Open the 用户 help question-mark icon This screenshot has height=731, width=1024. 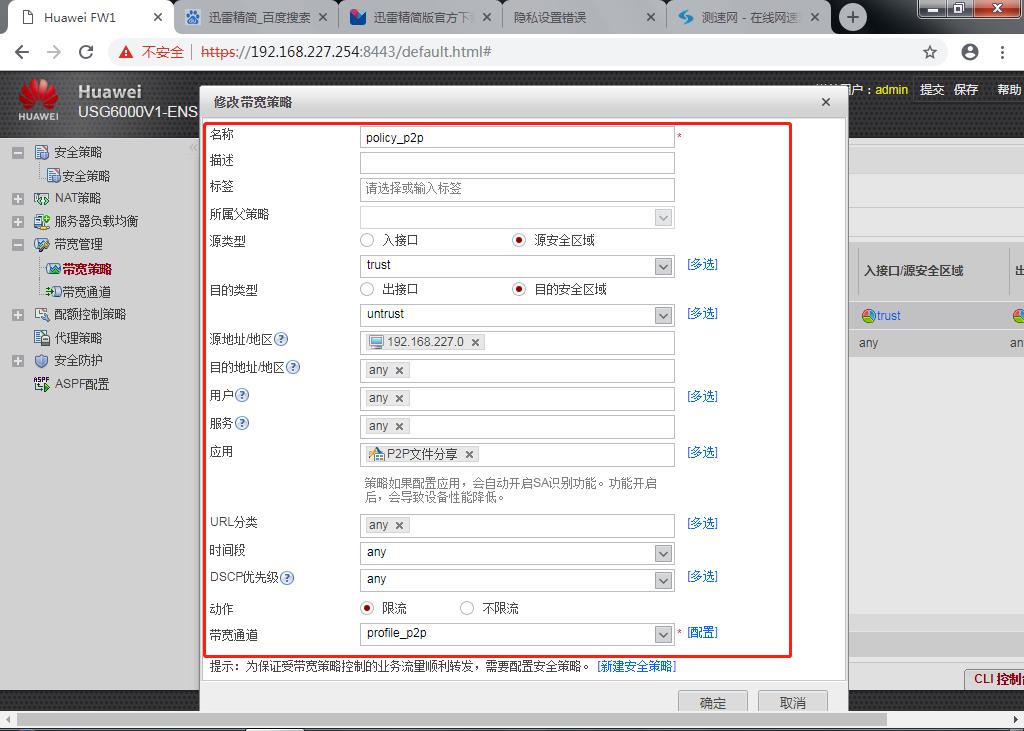pyautogui.click(x=244, y=396)
